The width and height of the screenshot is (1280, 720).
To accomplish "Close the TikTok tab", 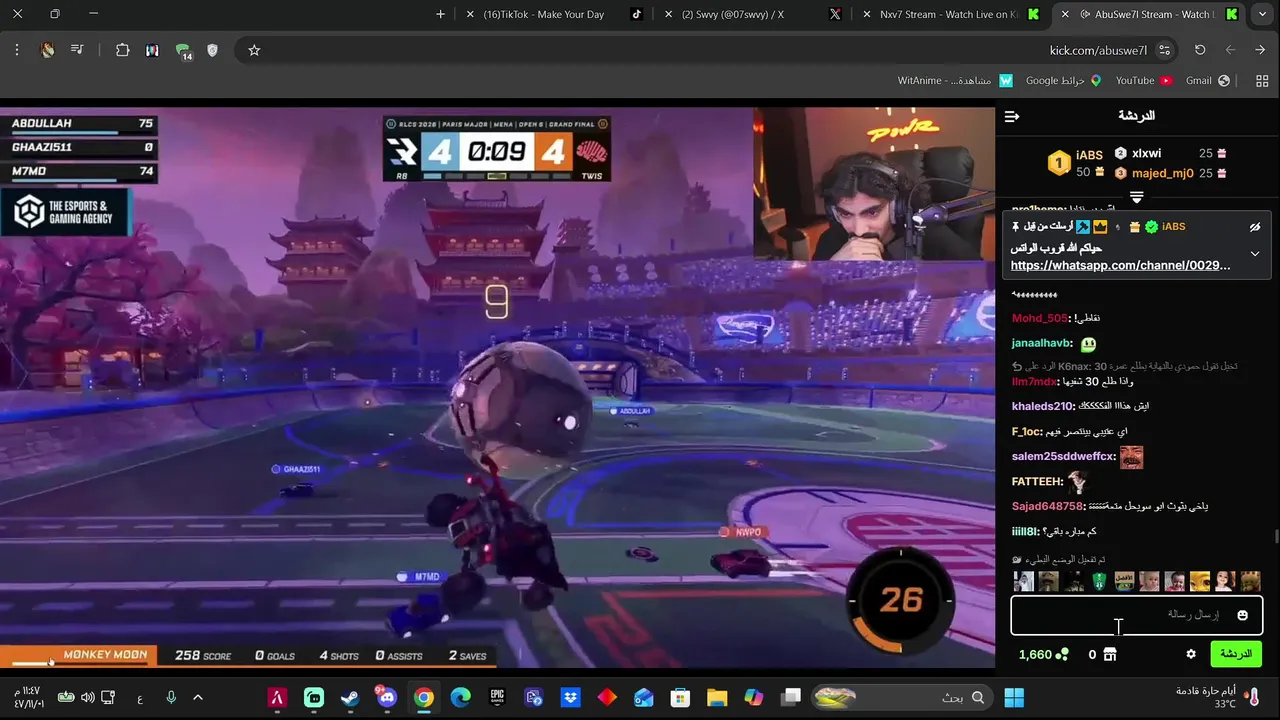I will (x=470, y=14).
